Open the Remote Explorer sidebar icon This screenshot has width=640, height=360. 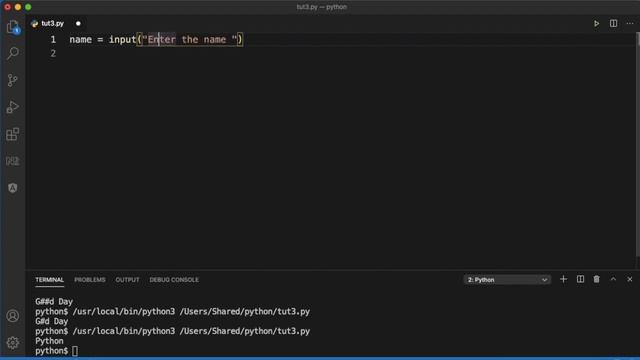(13, 161)
